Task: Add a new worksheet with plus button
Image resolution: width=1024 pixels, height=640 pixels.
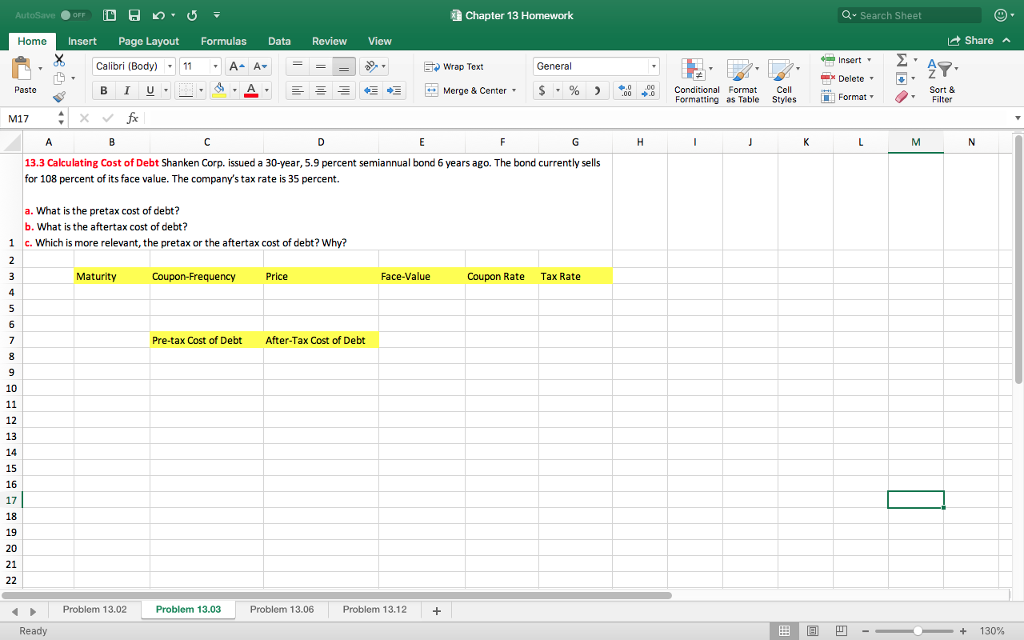Action: coord(435,609)
